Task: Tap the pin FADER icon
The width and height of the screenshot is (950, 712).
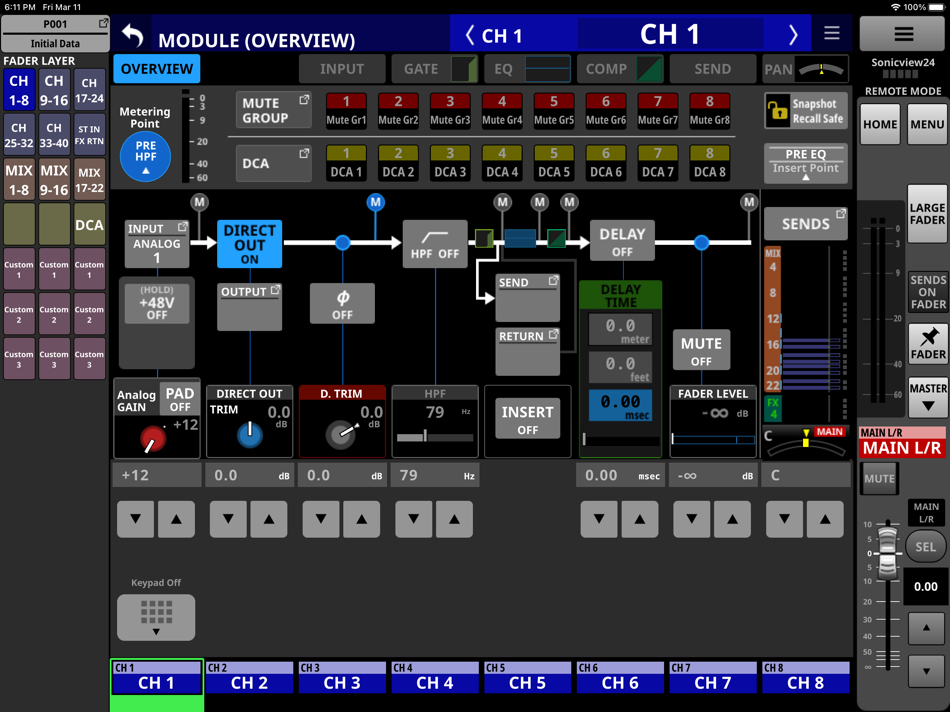Action: 928,344
